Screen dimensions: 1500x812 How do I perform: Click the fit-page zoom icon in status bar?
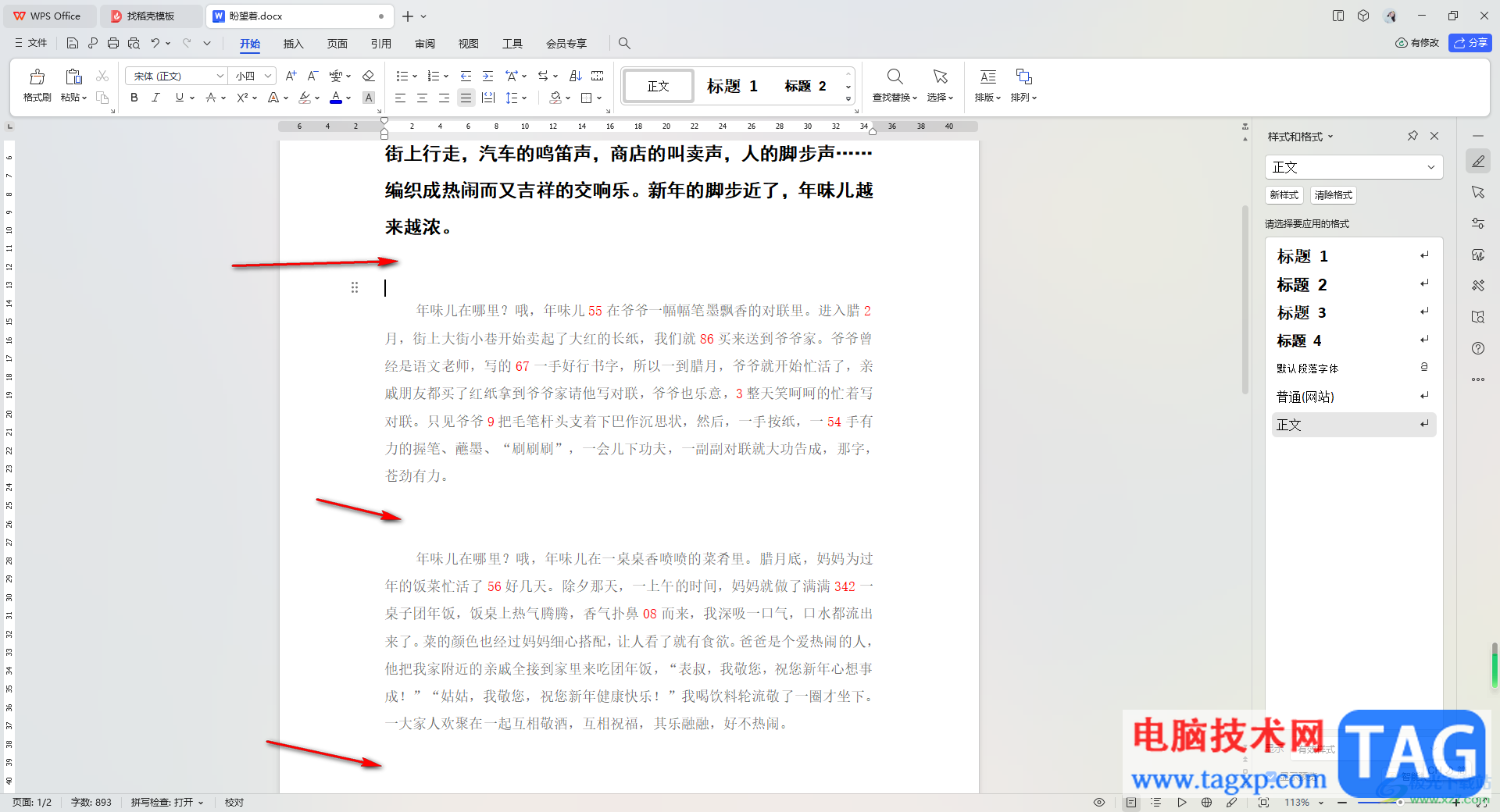[x=1263, y=803]
